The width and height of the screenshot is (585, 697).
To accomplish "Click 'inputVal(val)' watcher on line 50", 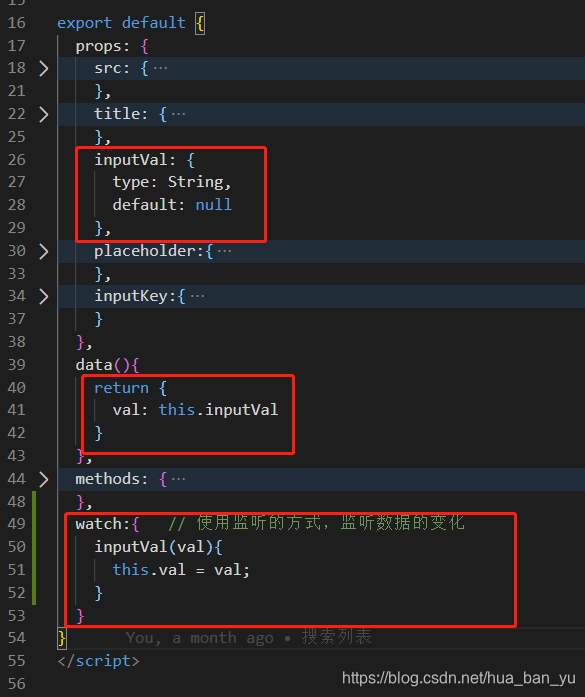I will [154, 547].
